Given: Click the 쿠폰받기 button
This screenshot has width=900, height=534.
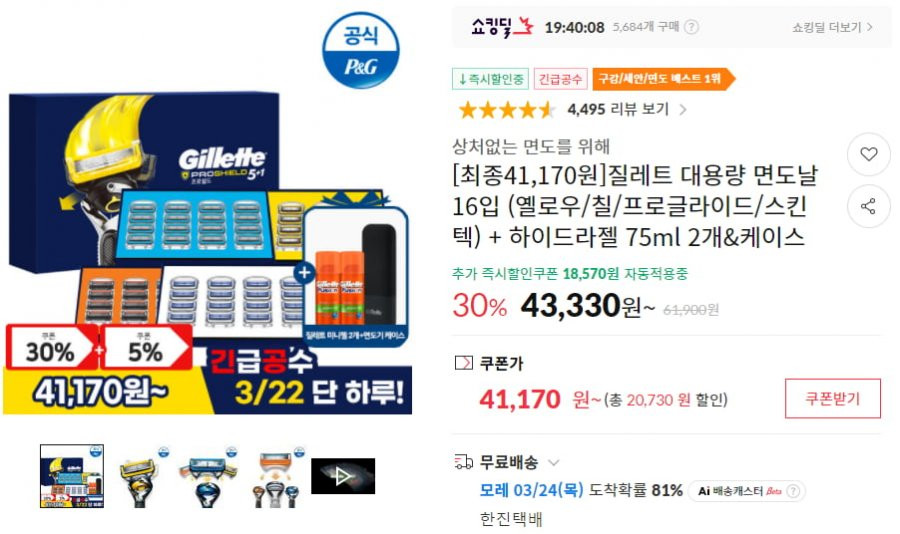Looking at the screenshot, I should coord(832,398).
